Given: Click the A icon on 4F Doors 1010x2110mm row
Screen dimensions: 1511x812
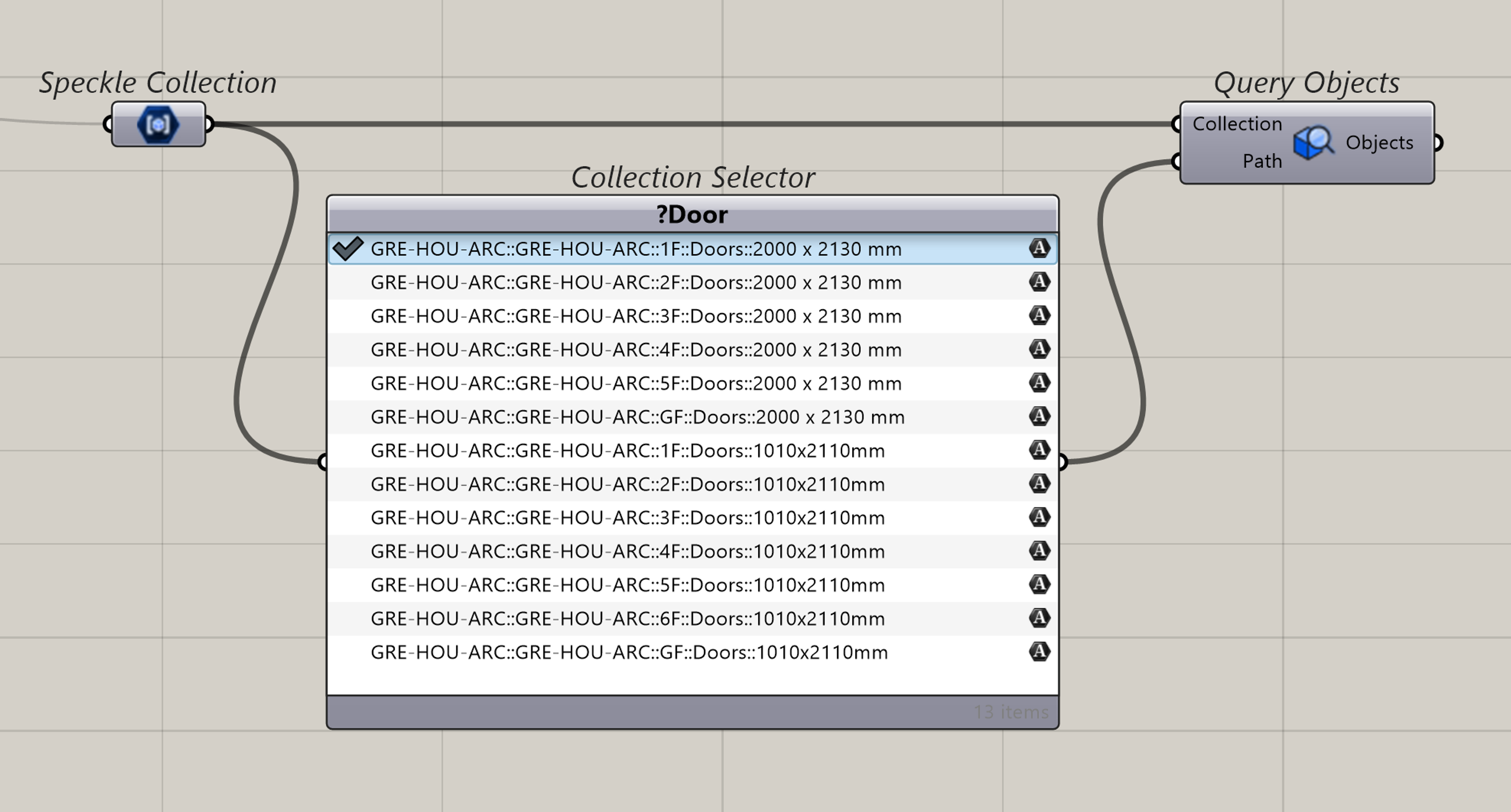Looking at the screenshot, I should pyautogui.click(x=1039, y=551).
